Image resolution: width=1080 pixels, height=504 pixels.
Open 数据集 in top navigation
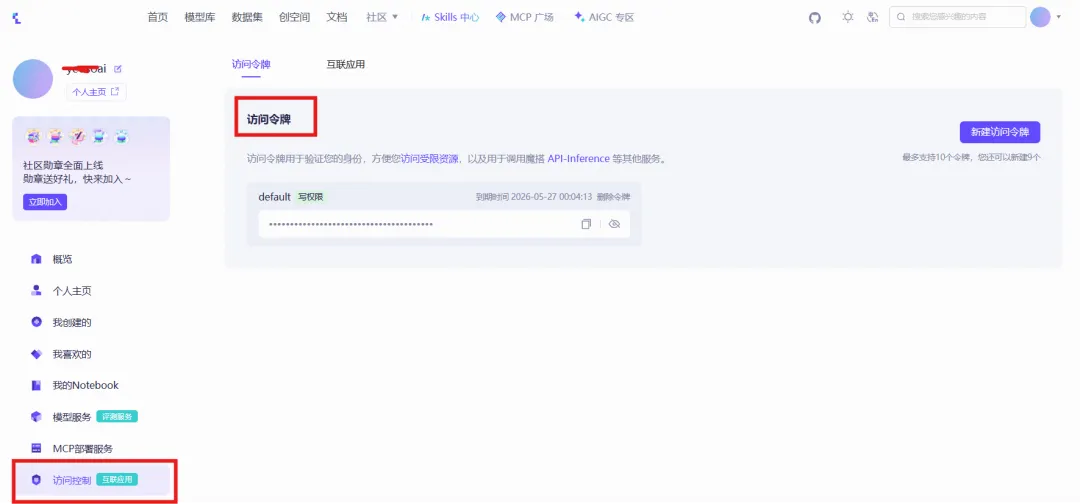247,17
